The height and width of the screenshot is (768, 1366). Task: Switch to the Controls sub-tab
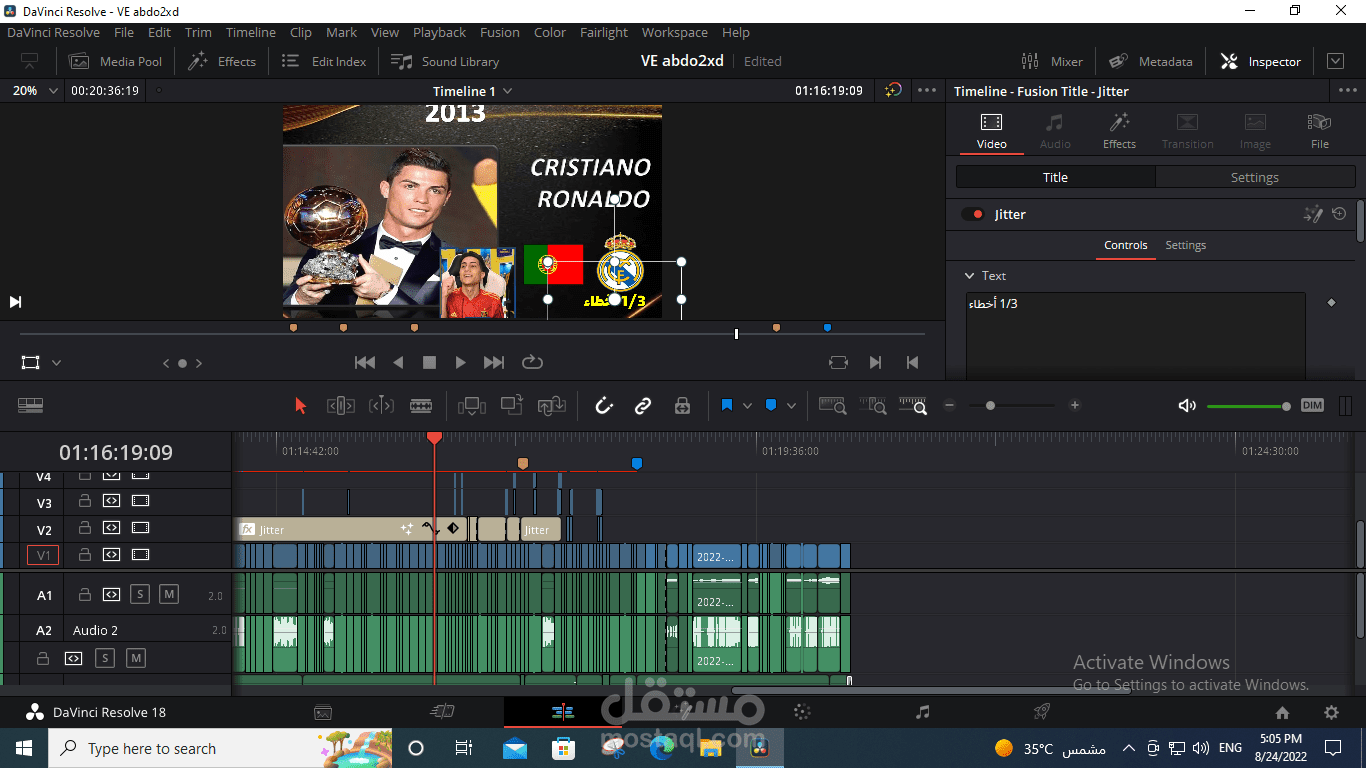tap(1125, 245)
